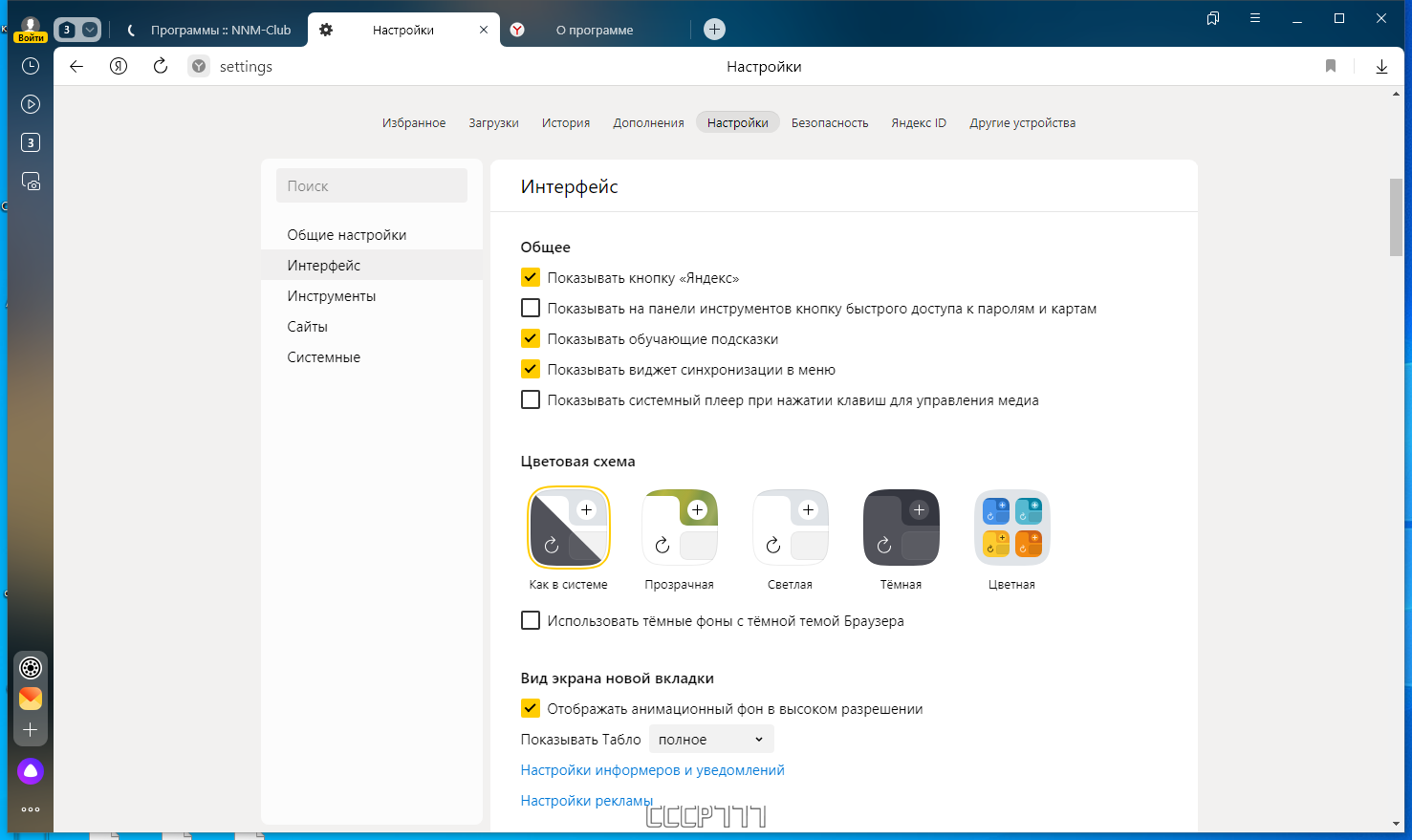Open the Настройки рекламы link
This screenshot has height=840, width=1412.
point(587,801)
